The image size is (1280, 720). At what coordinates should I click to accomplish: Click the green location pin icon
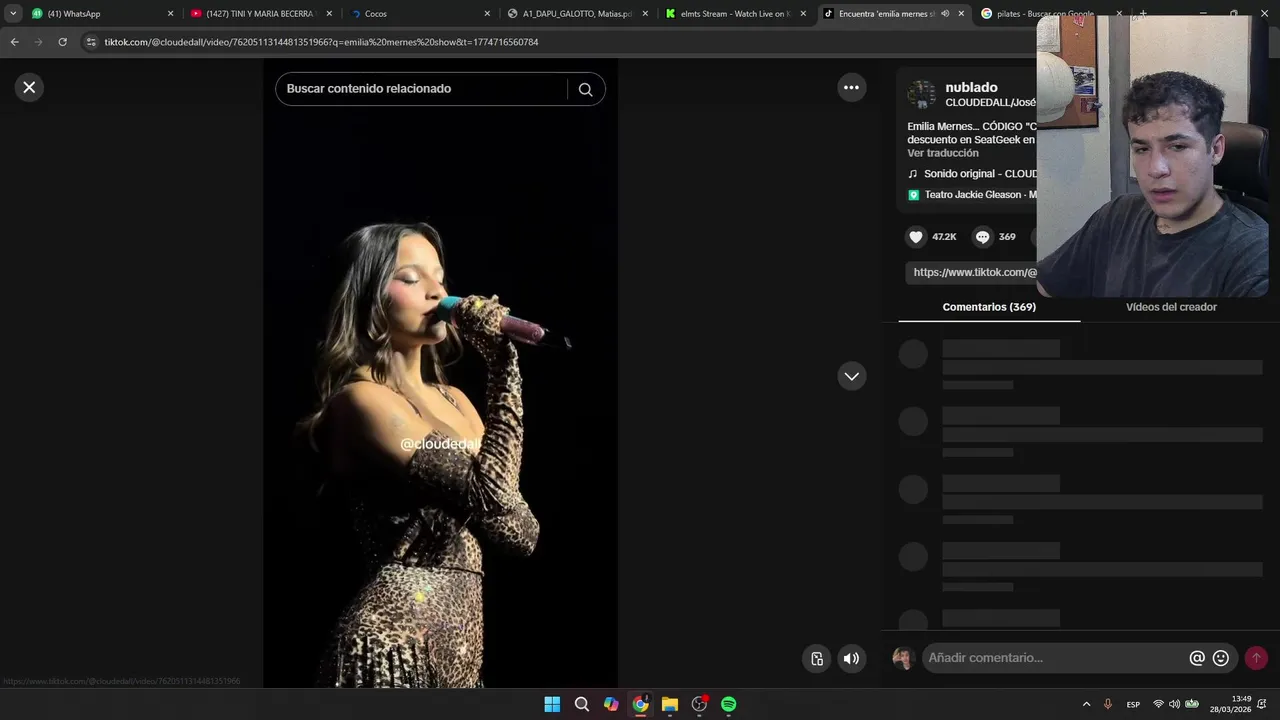[x=913, y=195]
